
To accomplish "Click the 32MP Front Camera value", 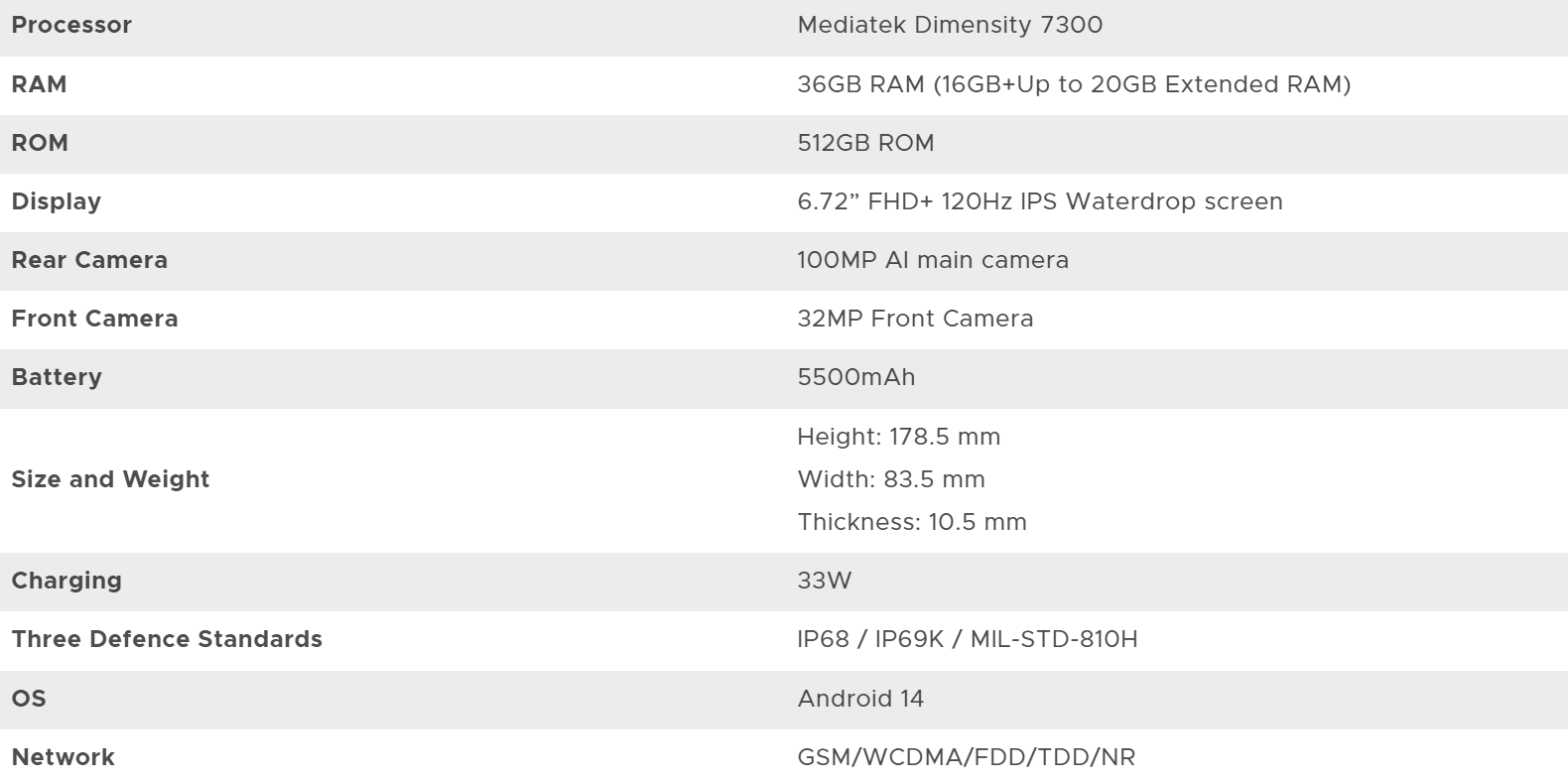I will point(915,319).
